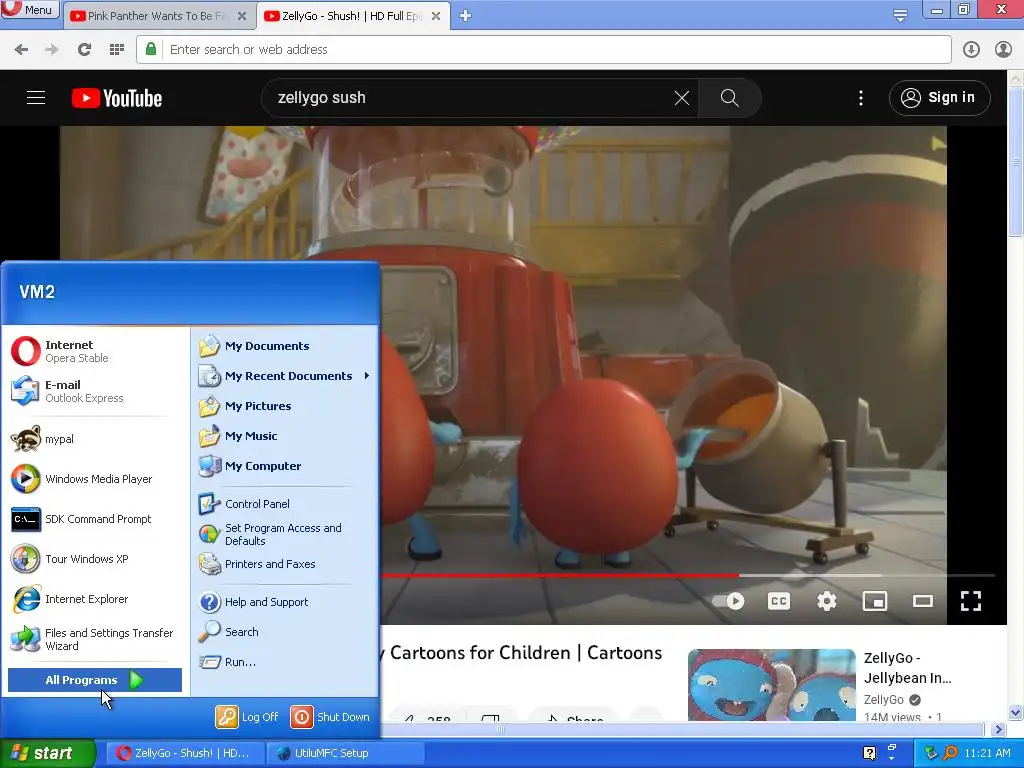Go back using the back arrow
1024x768 pixels.
pos(21,50)
